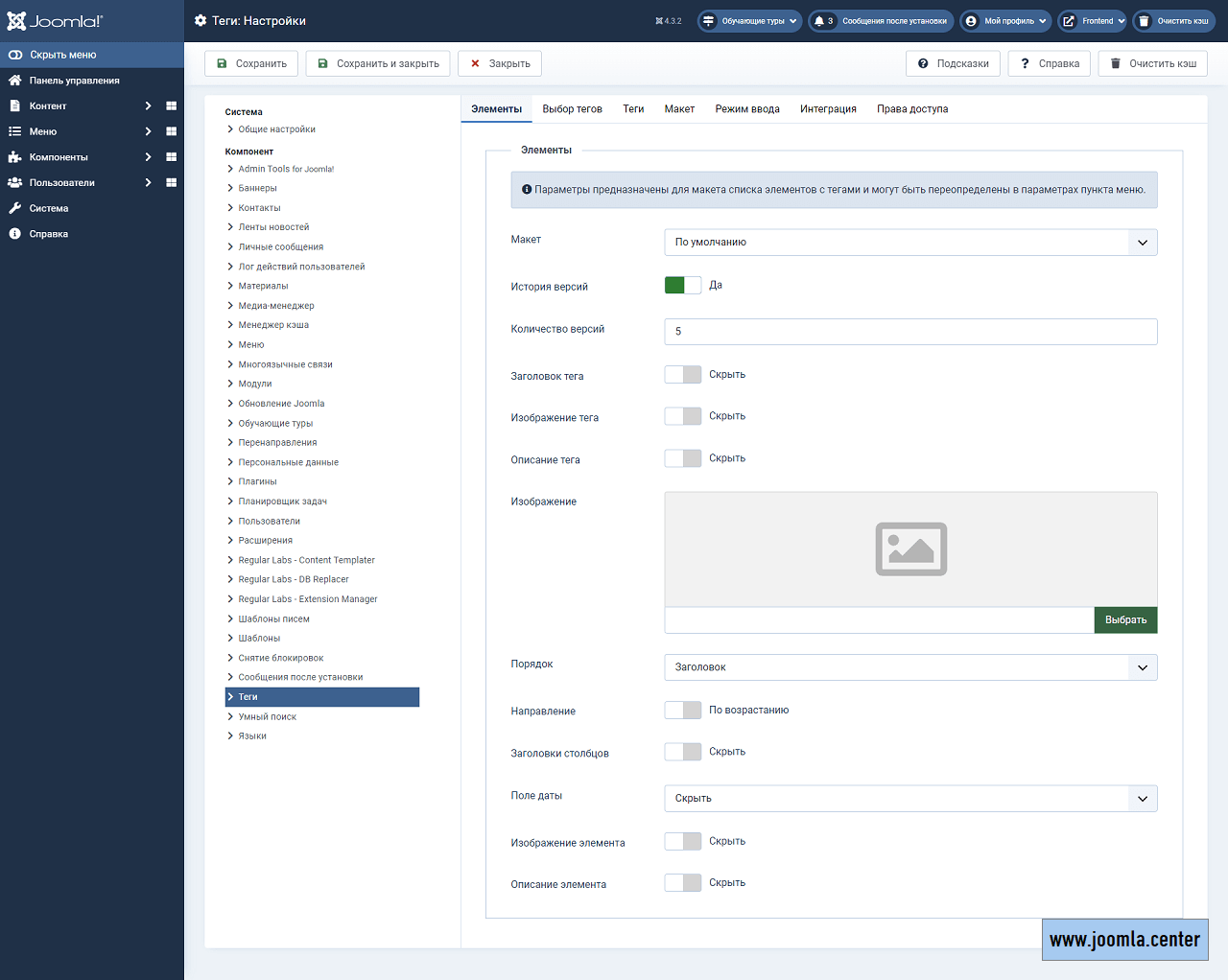Open the Content dashboard grid icon

[171, 106]
